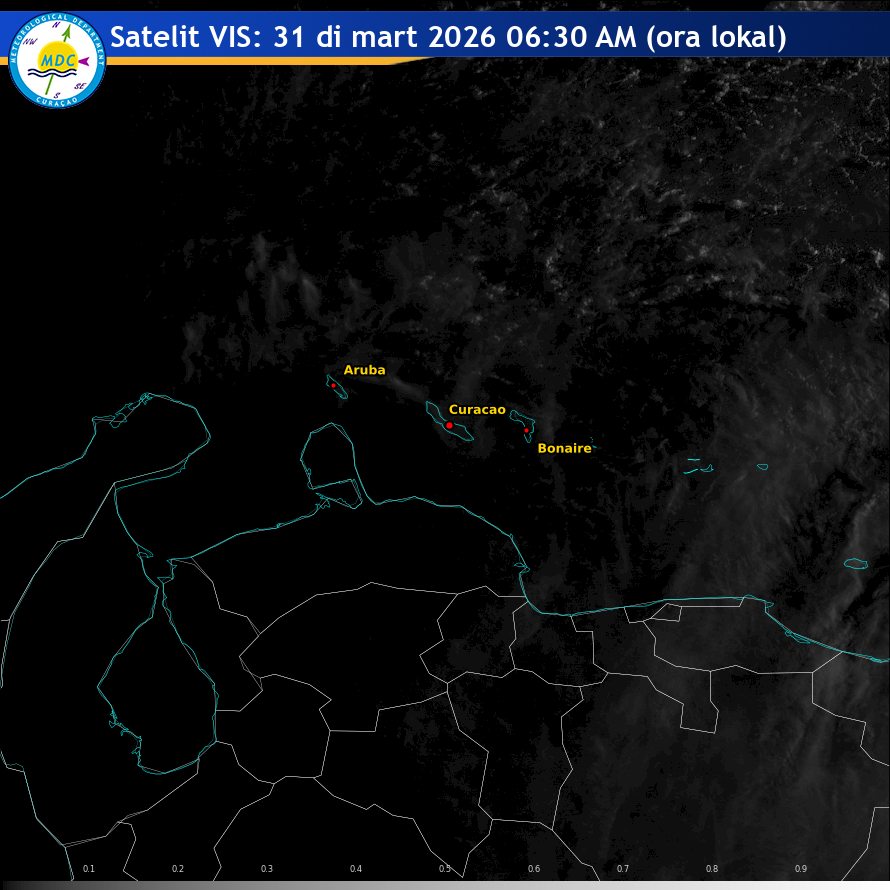Select the yellow Bonaire label
890x890 pixels.
point(564,448)
